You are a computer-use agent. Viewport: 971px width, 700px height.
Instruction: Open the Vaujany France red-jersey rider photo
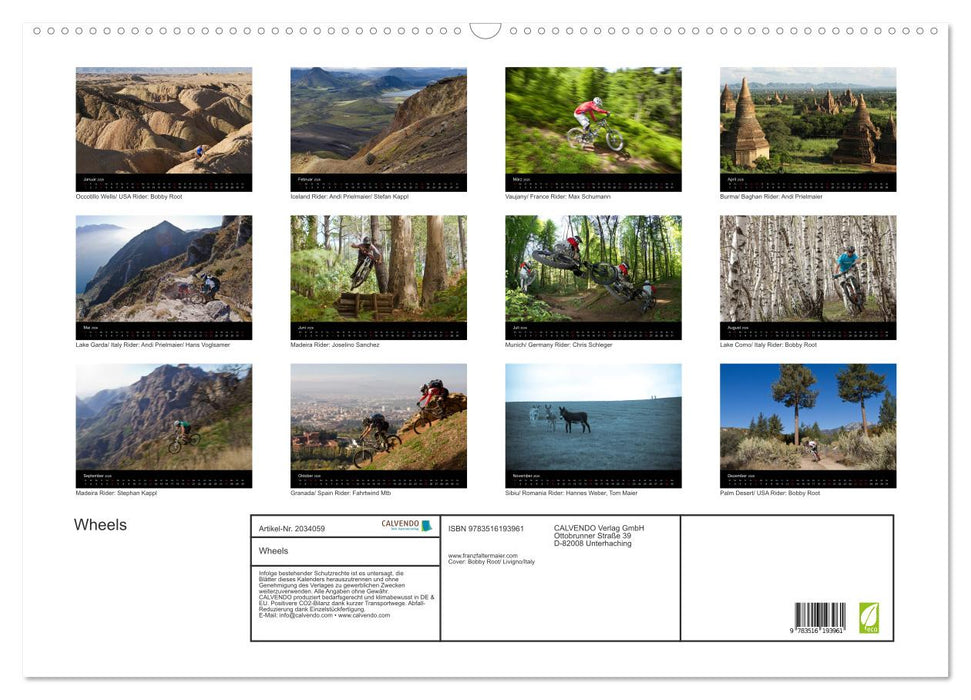pos(593,121)
